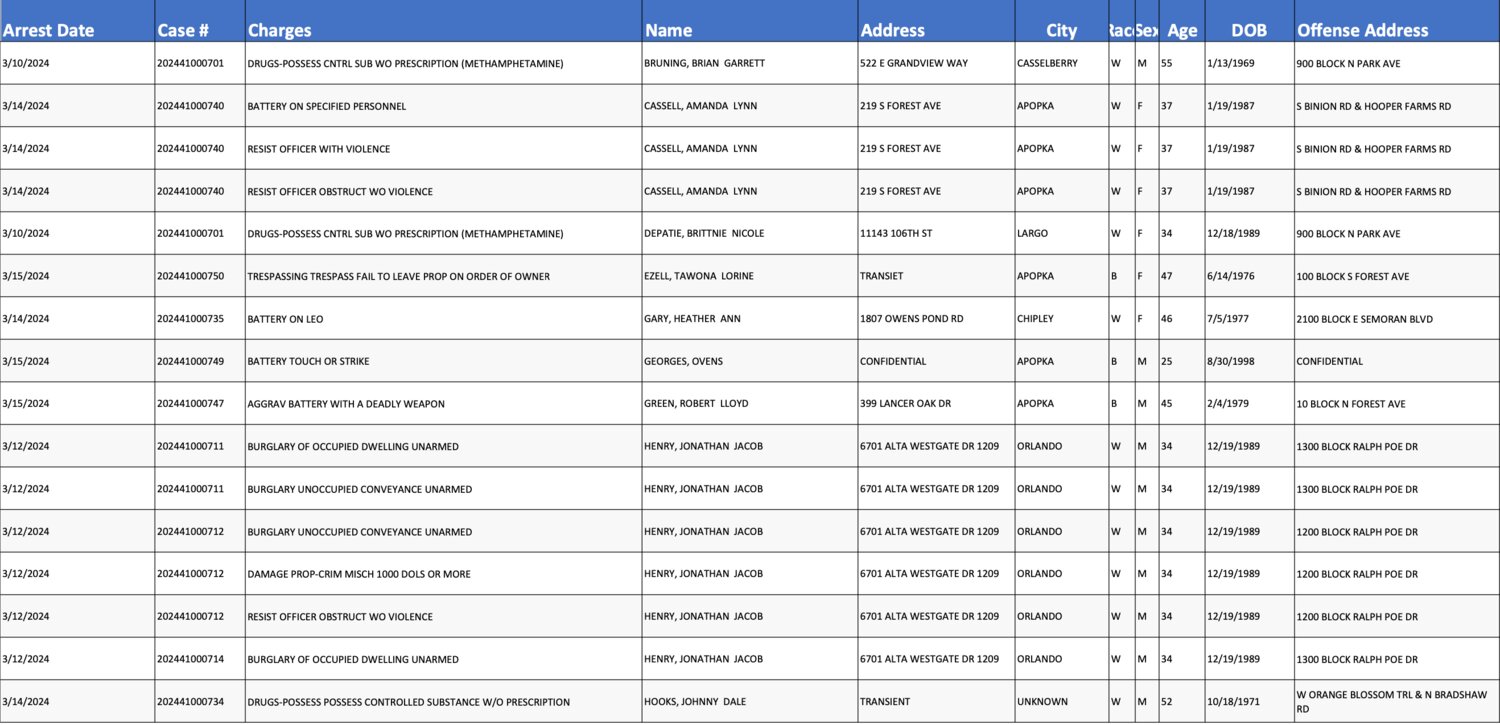Select case number 202441000734
The width and height of the screenshot is (1500, 725).
pos(190,702)
